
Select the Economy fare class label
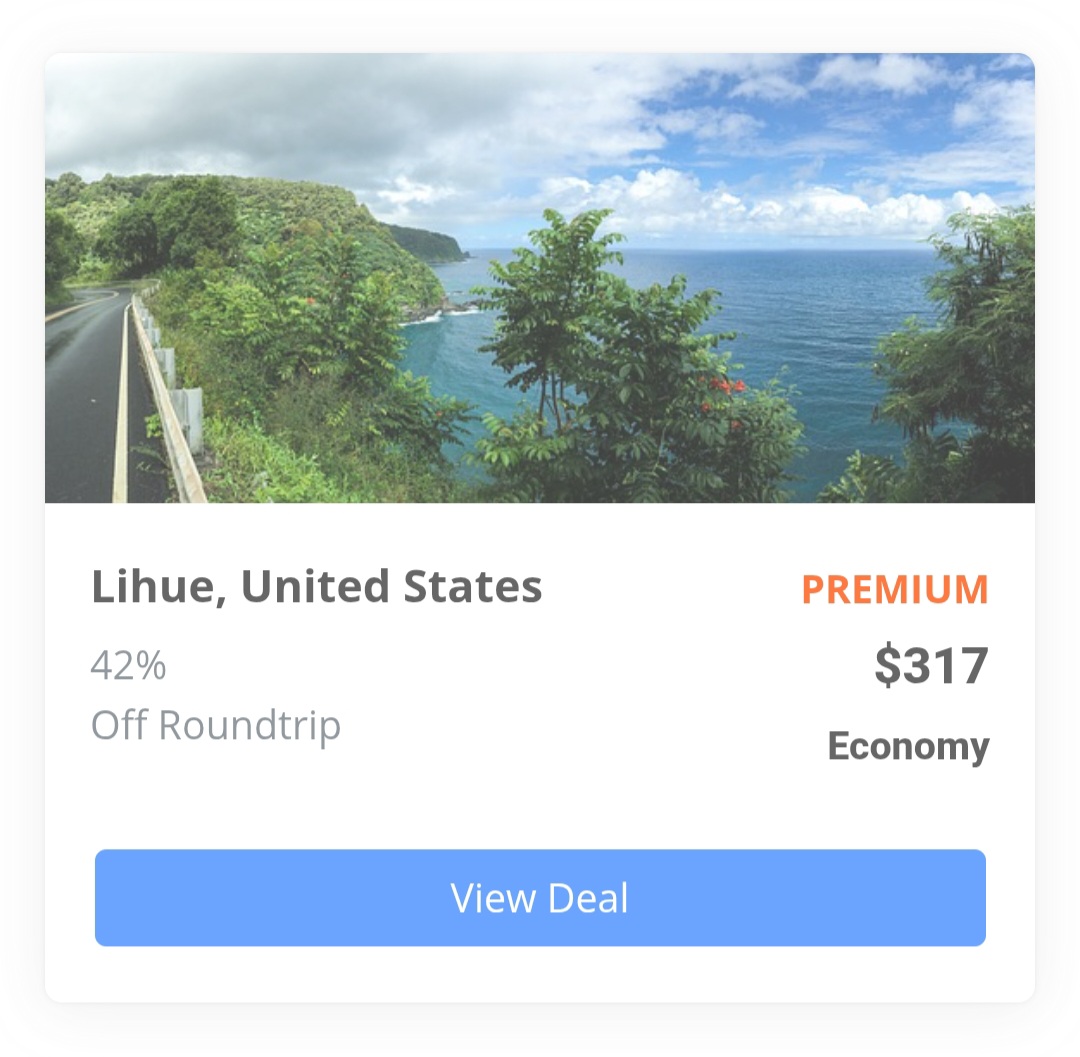908,746
